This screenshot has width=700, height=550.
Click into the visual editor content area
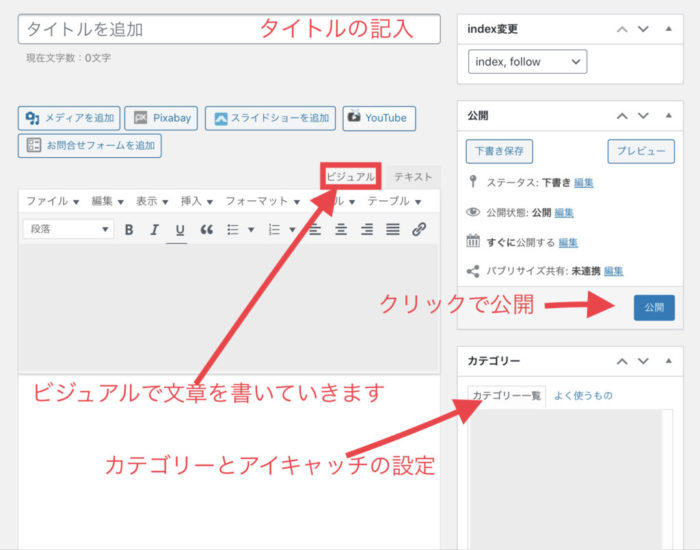(229, 308)
